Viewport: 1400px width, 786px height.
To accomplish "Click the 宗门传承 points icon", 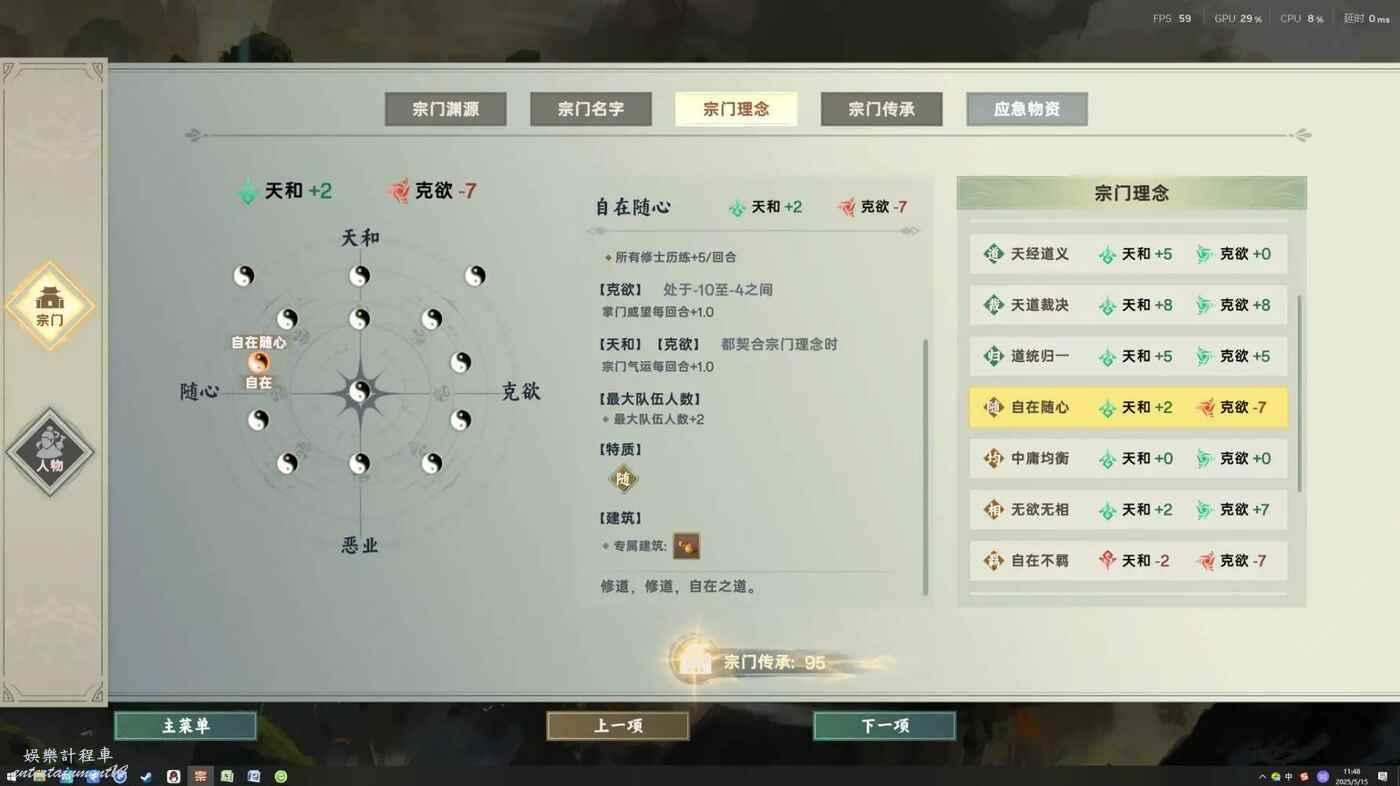I will click(692, 661).
